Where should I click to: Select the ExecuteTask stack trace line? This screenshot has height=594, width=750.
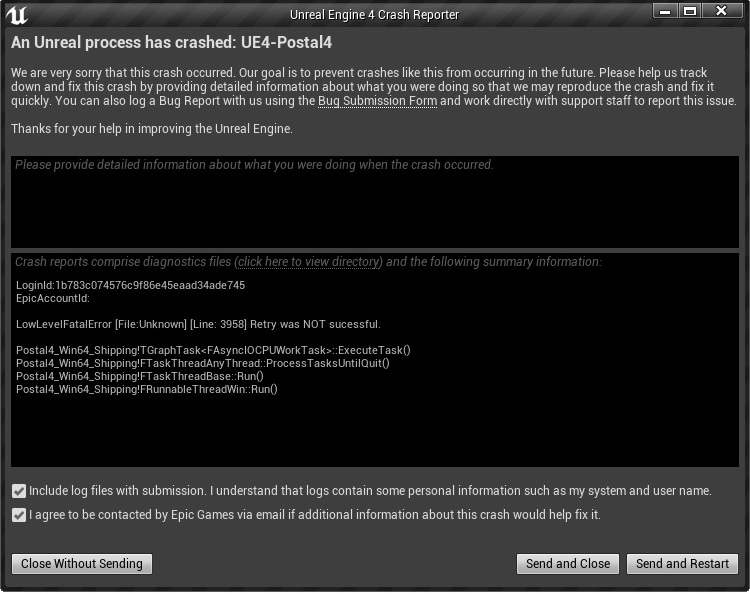213,350
